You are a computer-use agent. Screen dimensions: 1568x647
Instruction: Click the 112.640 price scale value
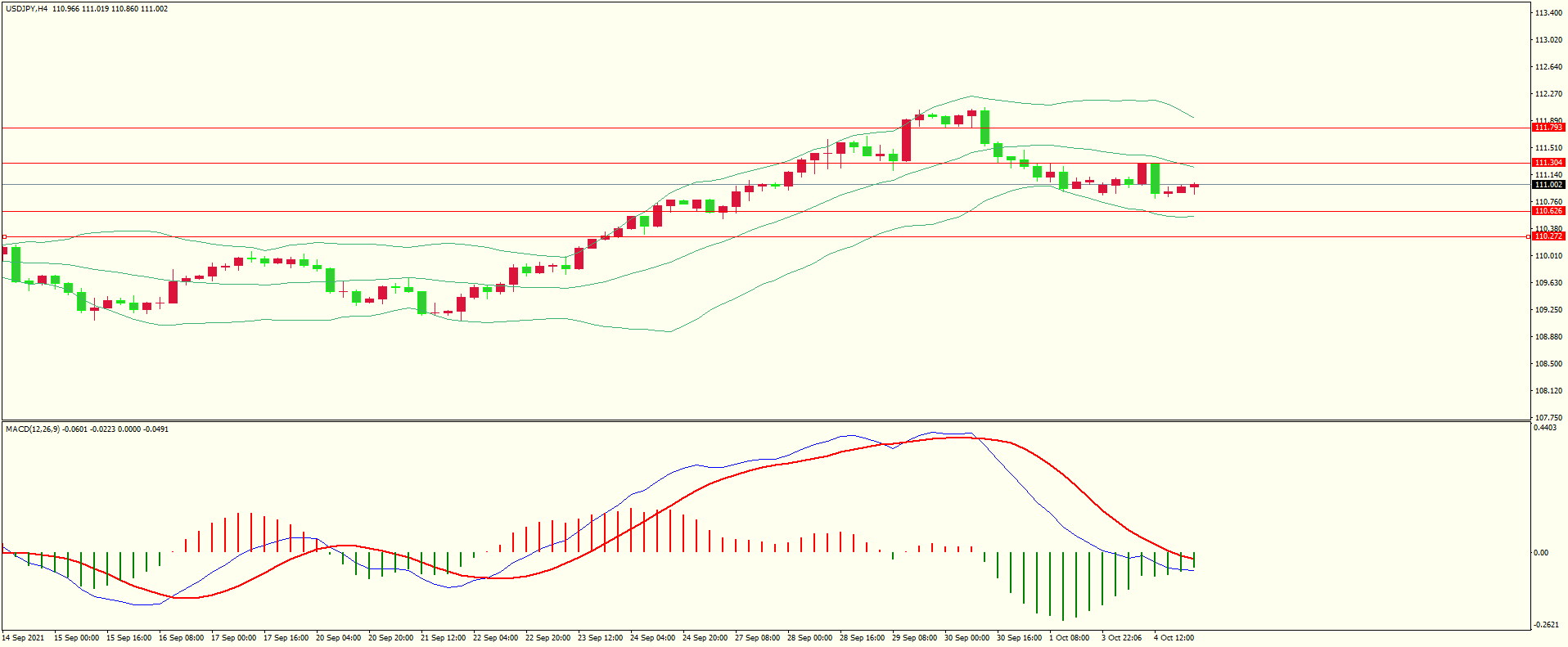click(1548, 67)
